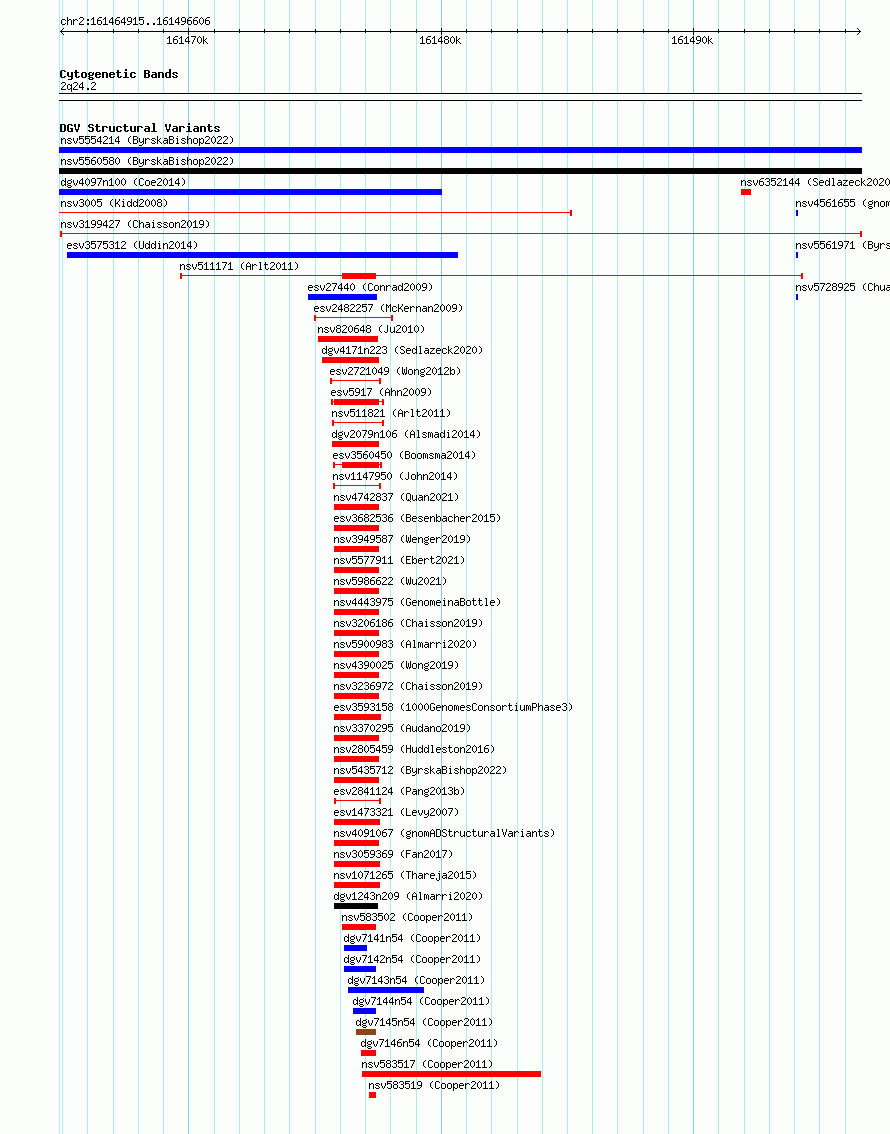Open nsv2805459 (Huddleston2016) variant
This screenshot has height=1134, width=890.
coord(414,749)
